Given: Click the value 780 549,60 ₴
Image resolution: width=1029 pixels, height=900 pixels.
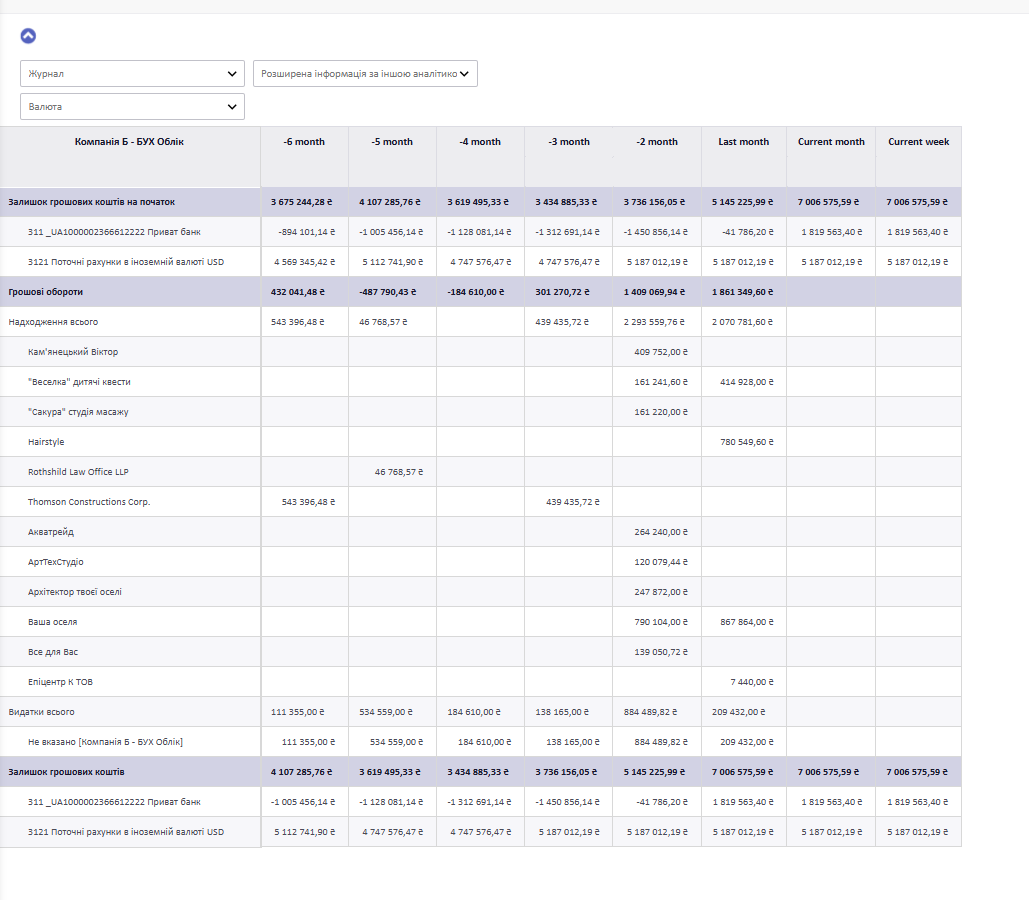Looking at the screenshot, I should pyautogui.click(x=747, y=442).
